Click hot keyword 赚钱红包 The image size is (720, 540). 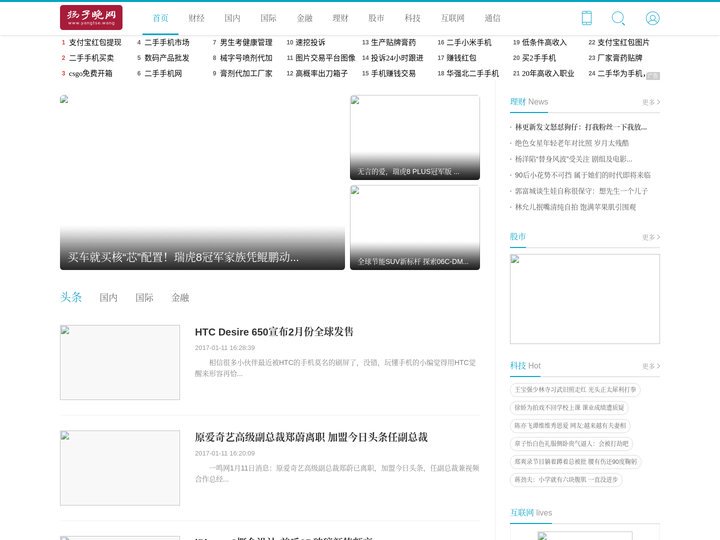pos(461,58)
